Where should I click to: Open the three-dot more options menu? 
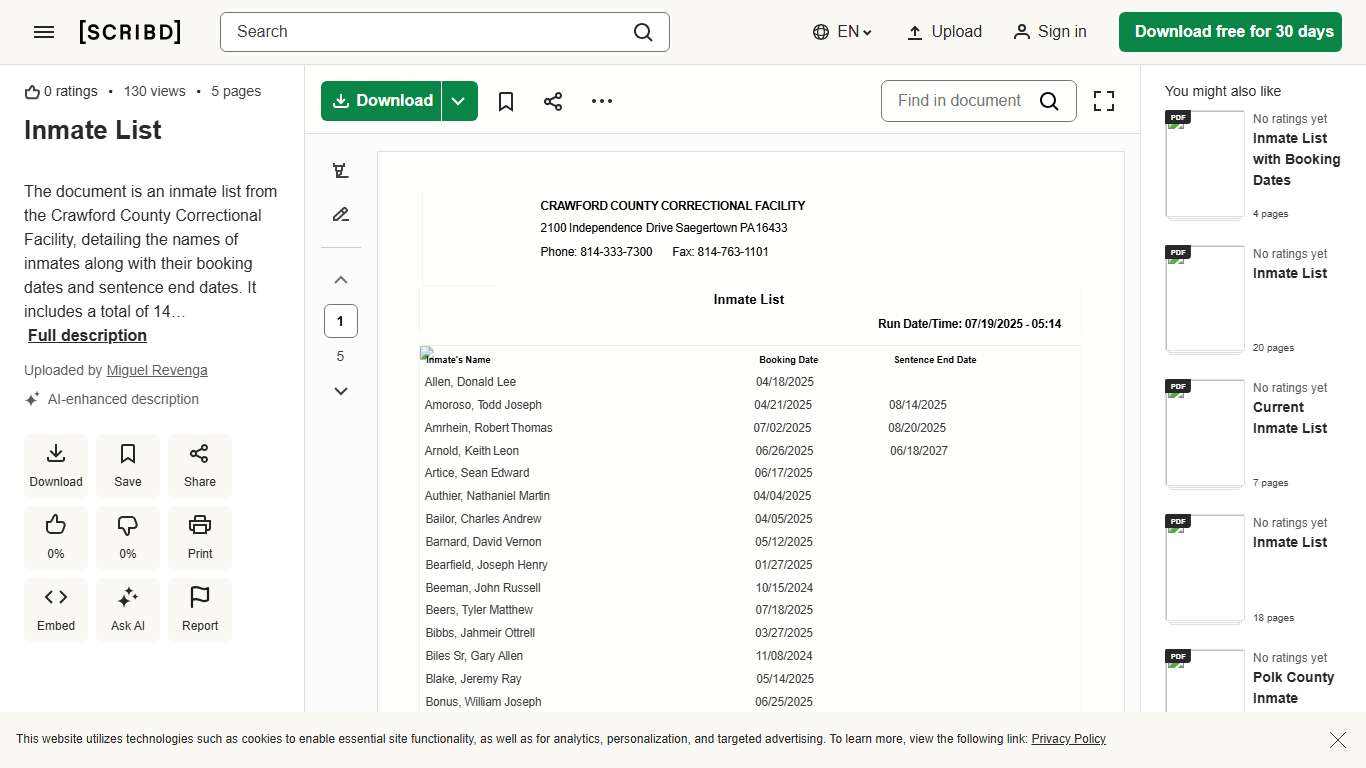[x=601, y=100]
